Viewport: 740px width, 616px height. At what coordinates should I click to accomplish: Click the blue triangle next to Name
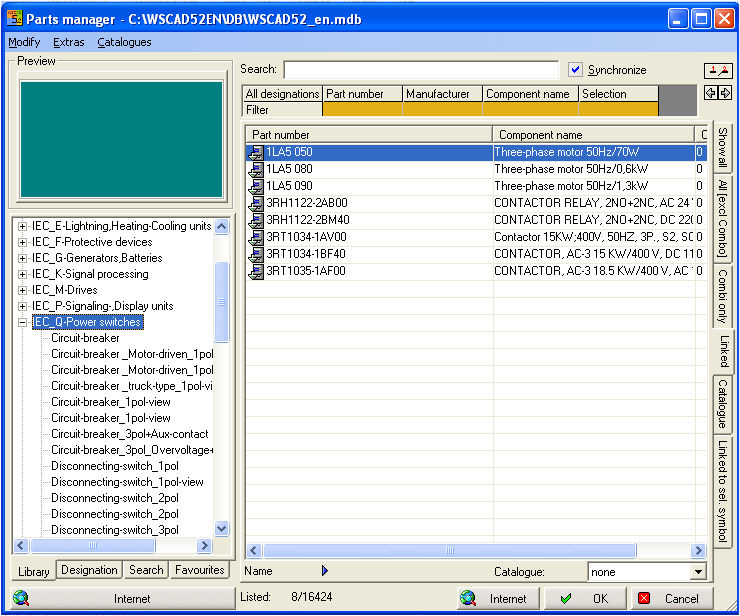coord(325,571)
